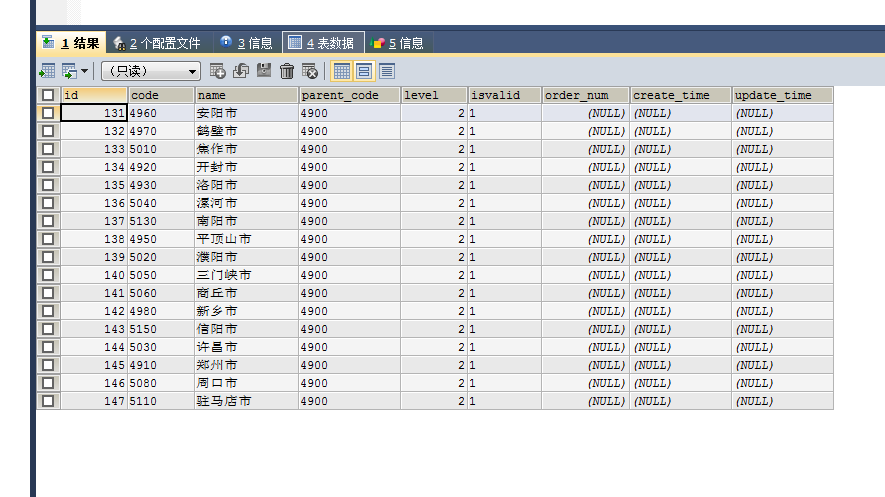Screen dimensions: 885x497
Task: Click the delete selected rows trash icon
Action: click(287, 71)
